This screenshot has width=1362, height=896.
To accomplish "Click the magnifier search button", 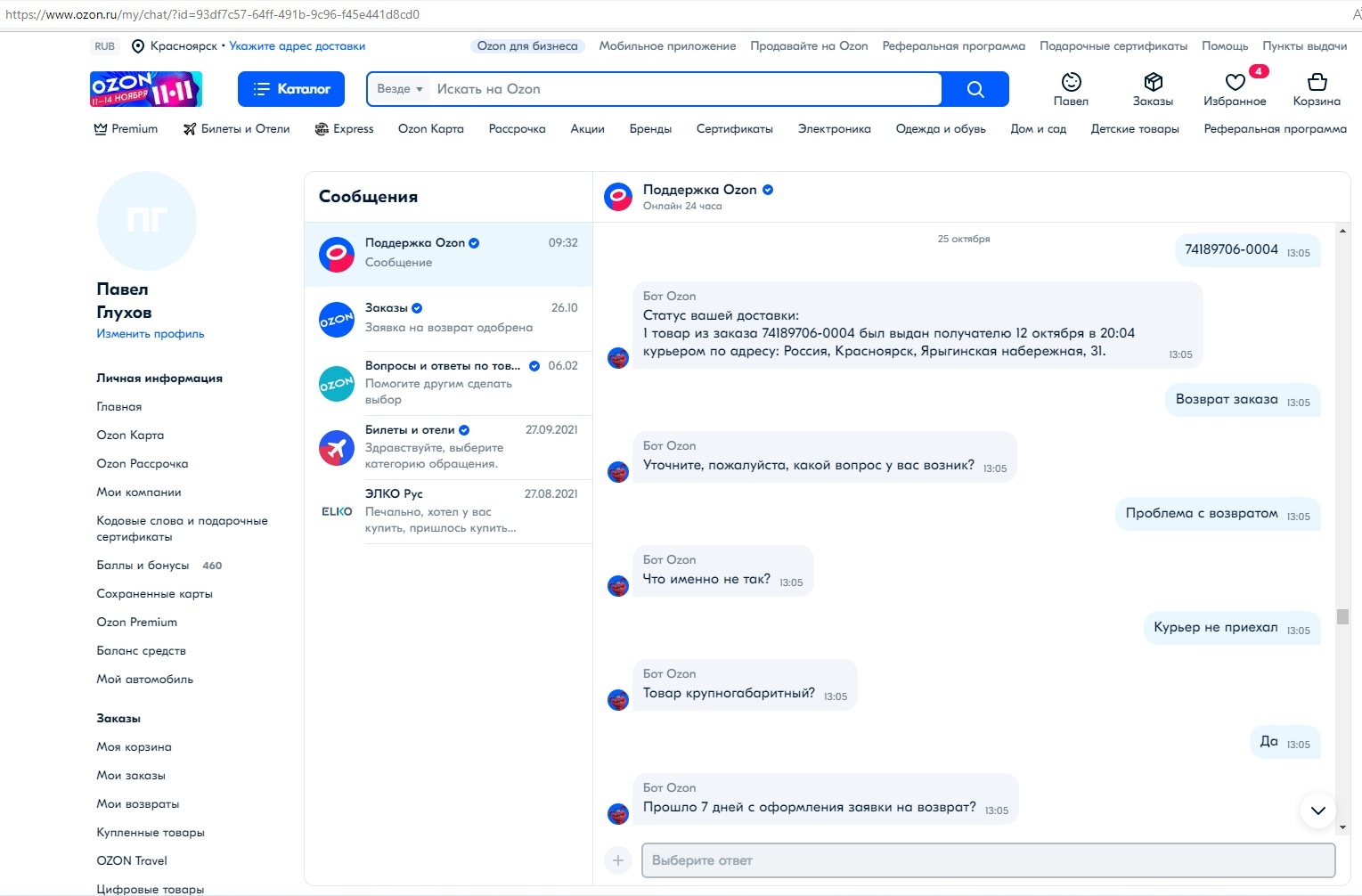I will tap(975, 89).
